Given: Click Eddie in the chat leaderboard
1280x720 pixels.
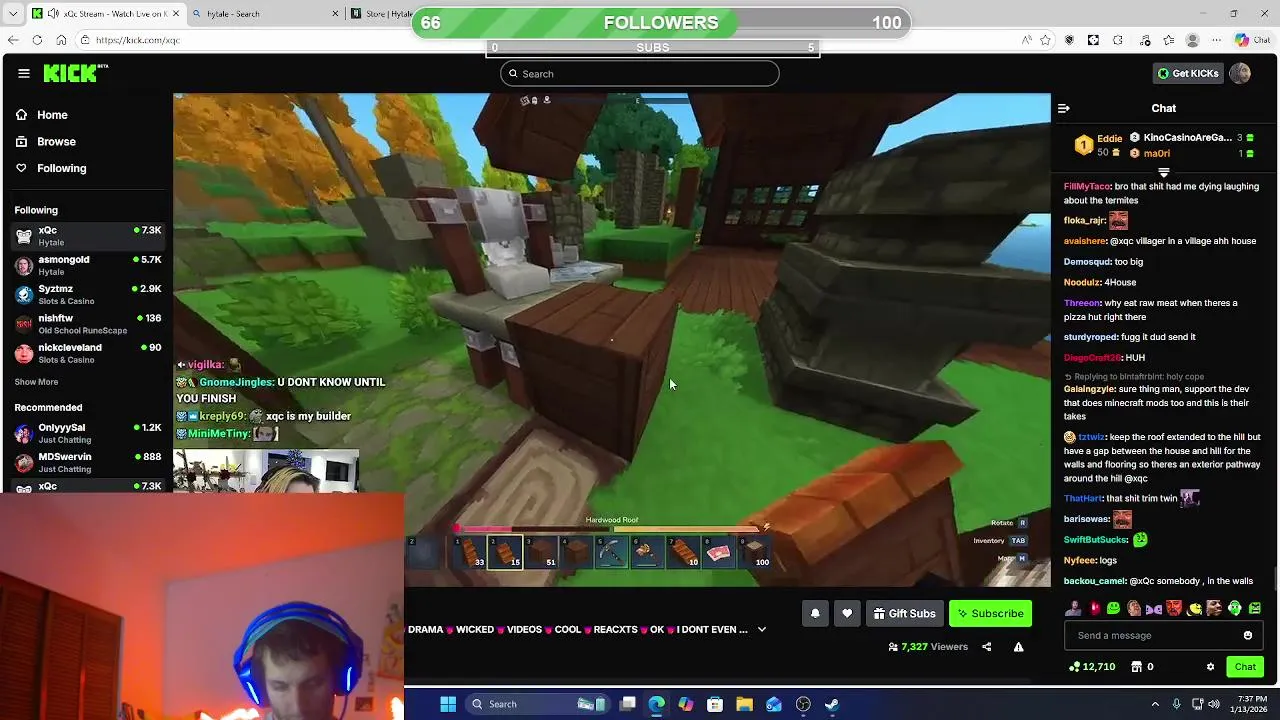Looking at the screenshot, I should click(x=1109, y=139).
